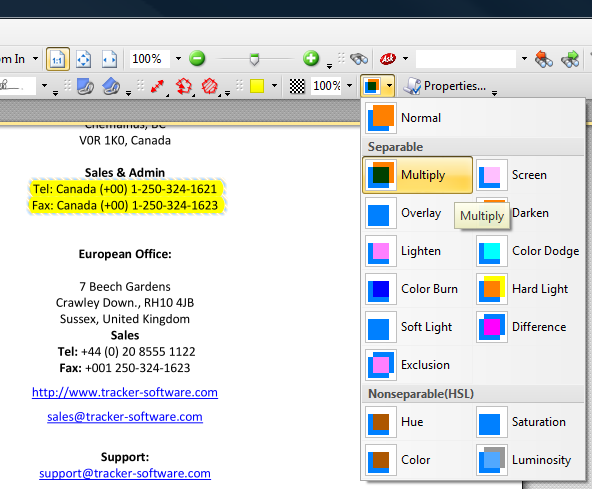Open the search field history dropdown
Screen dimensions: 592x489
pyautogui.click(x=524, y=59)
